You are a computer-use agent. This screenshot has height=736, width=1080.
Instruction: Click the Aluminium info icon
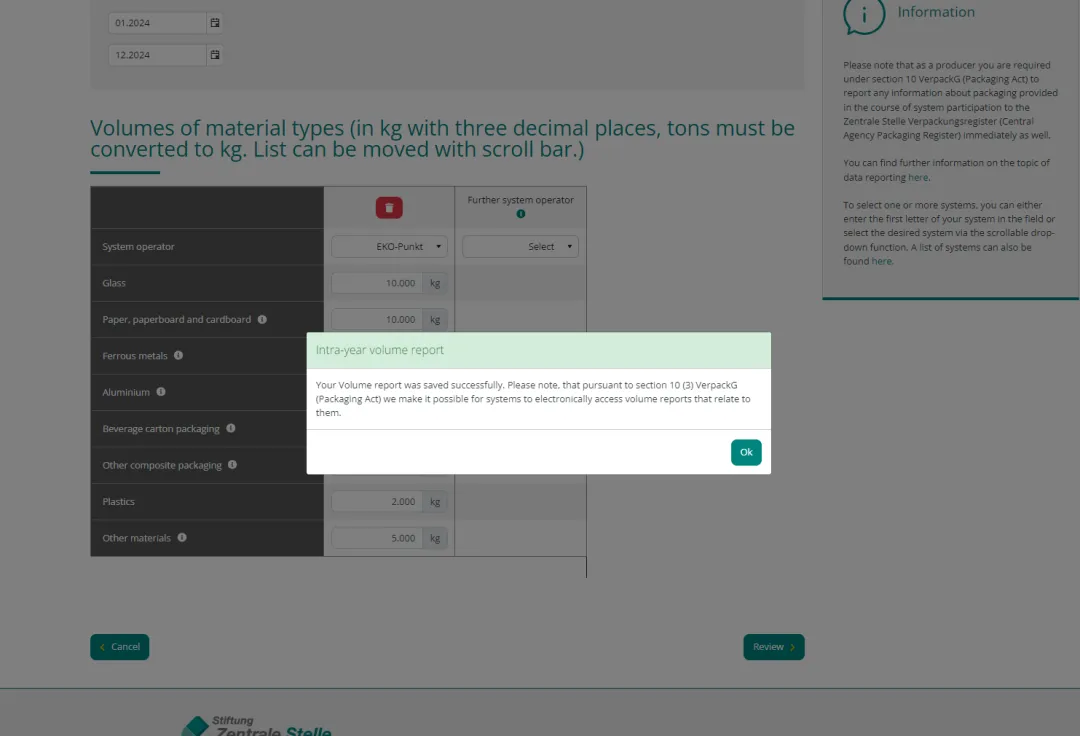coord(161,392)
